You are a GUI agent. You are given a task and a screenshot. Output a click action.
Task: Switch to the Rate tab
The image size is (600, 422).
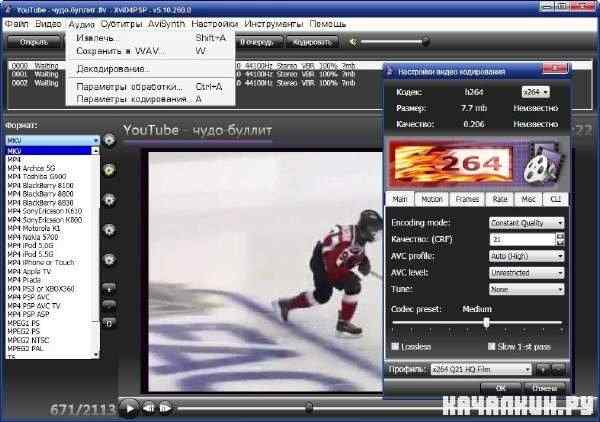[500, 199]
